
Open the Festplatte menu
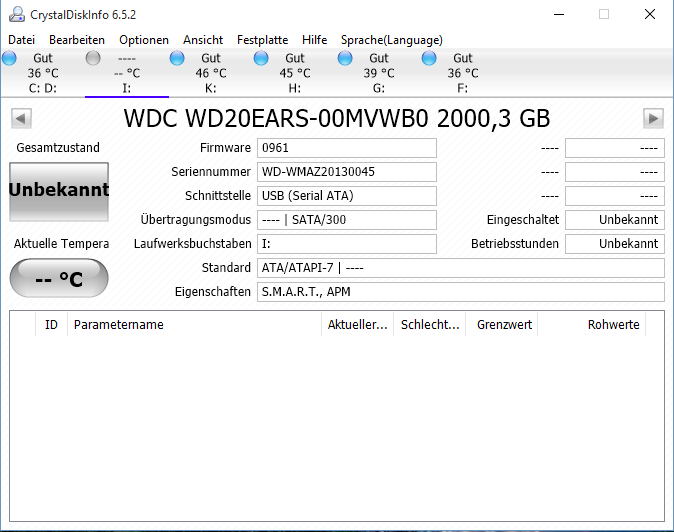point(263,40)
